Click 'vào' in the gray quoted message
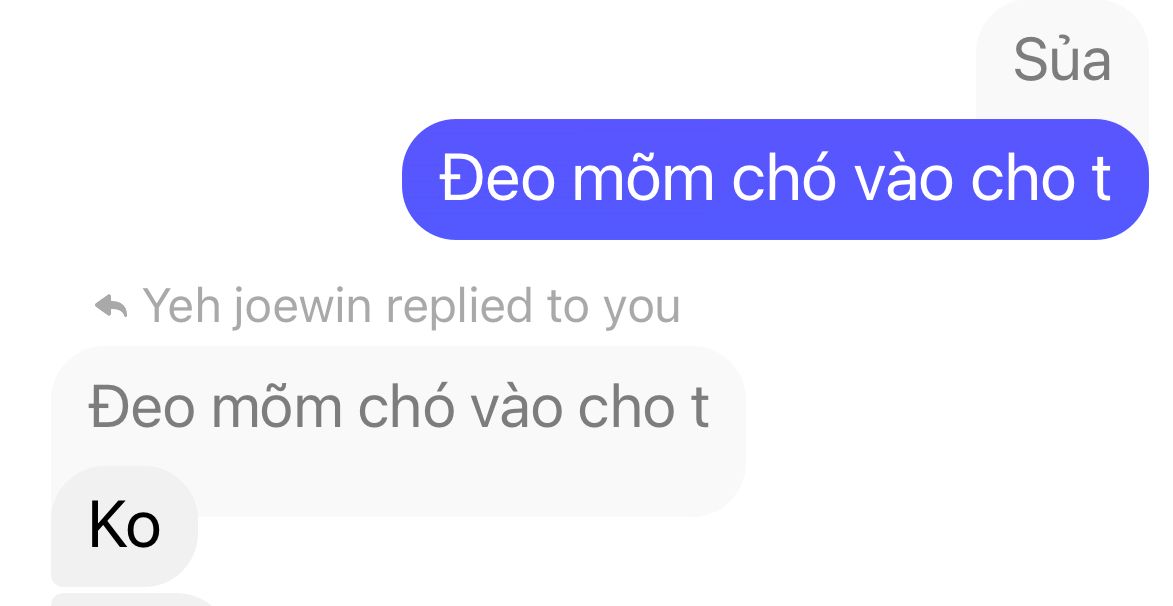The image size is (1173, 606). (x=516, y=408)
